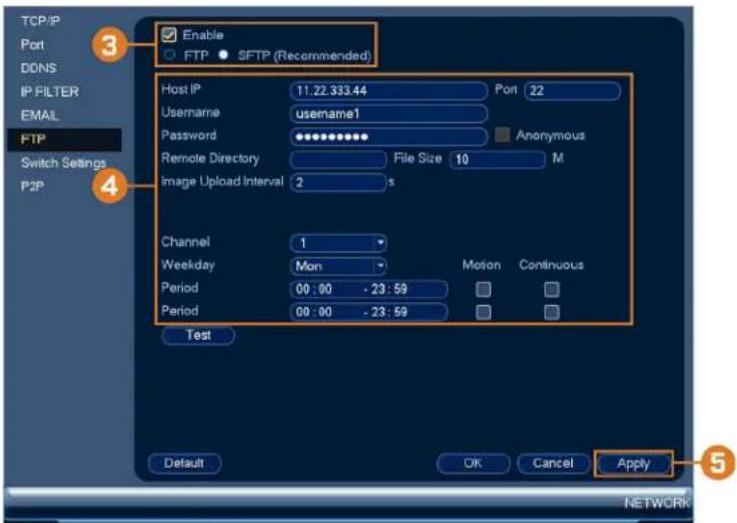Open the TCP/IP settings page
Image resolution: width=737 pixels, height=523 pixels.
click(x=40, y=21)
